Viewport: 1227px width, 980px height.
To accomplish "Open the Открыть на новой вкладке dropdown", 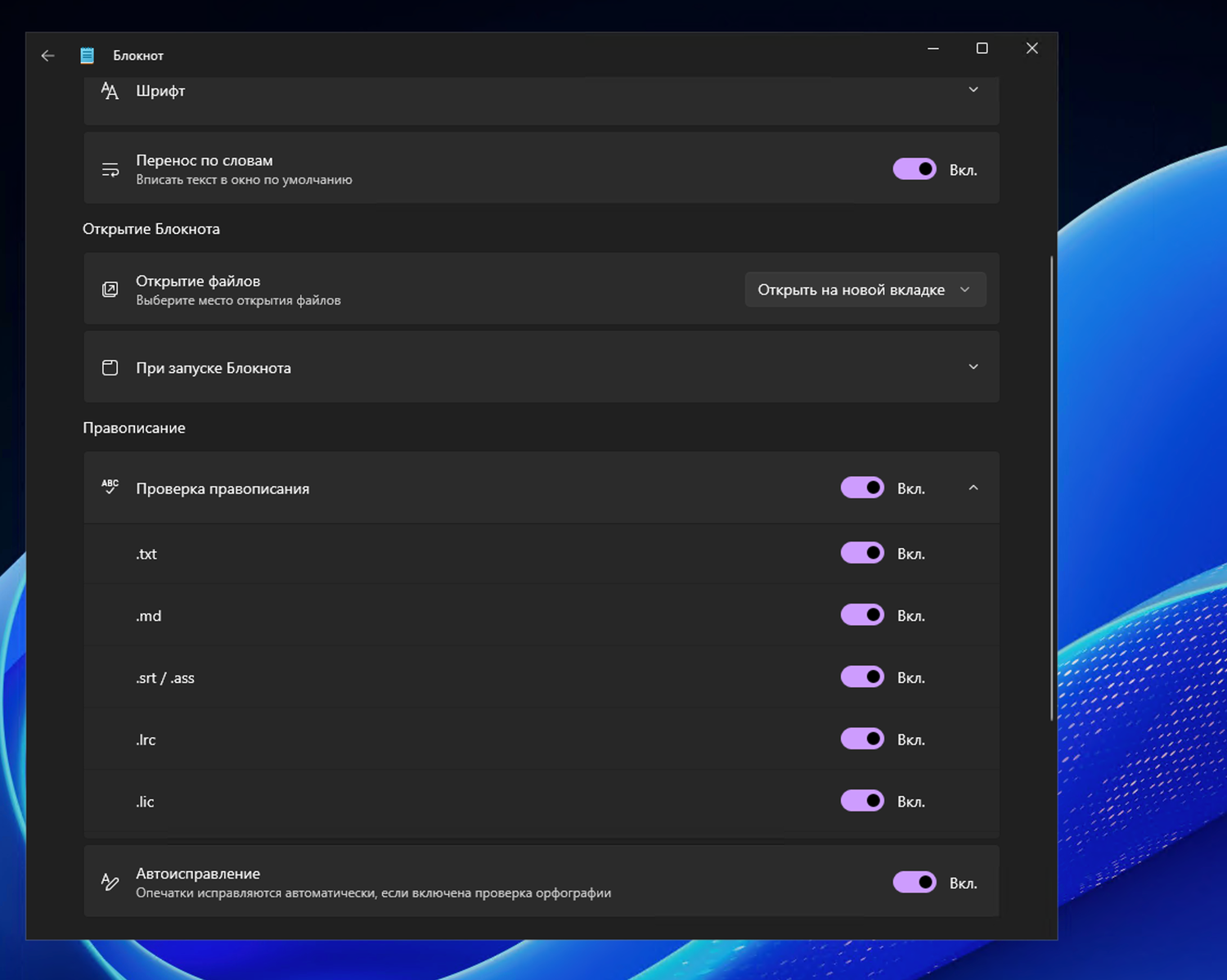I will 865,290.
